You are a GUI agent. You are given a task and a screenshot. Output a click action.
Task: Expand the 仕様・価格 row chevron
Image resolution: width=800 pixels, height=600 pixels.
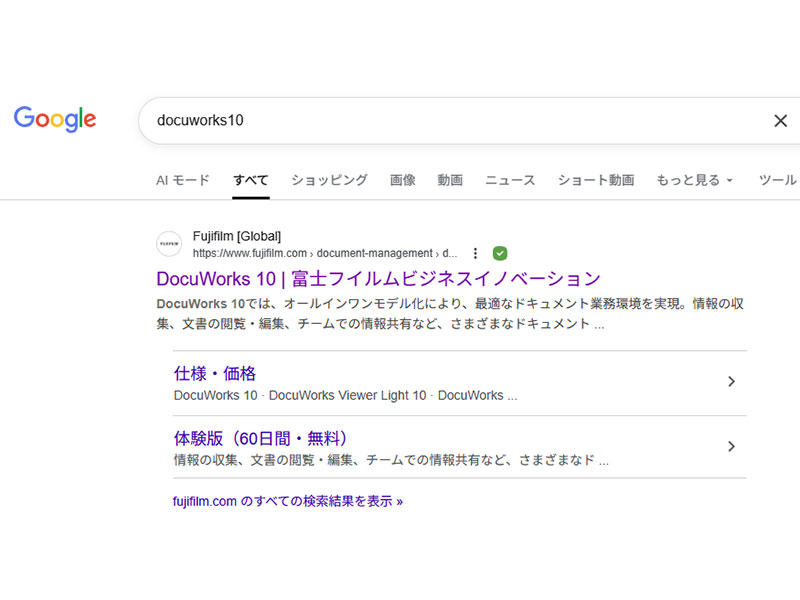point(731,382)
